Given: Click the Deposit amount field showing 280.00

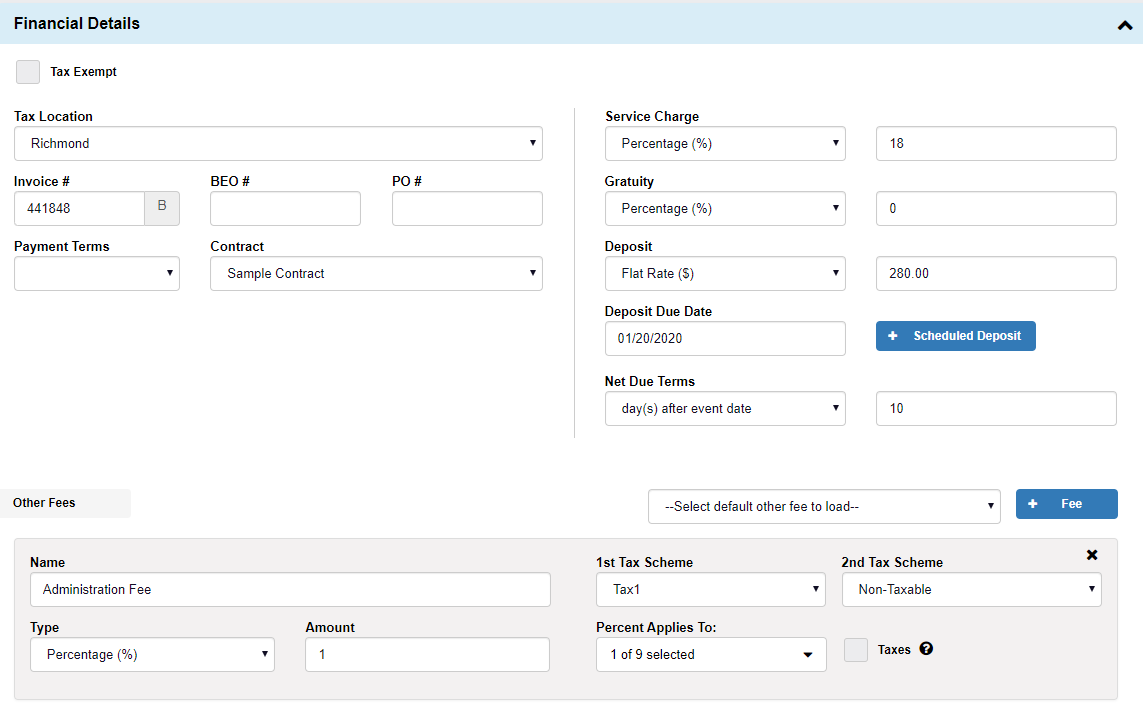Looking at the screenshot, I should pos(996,273).
